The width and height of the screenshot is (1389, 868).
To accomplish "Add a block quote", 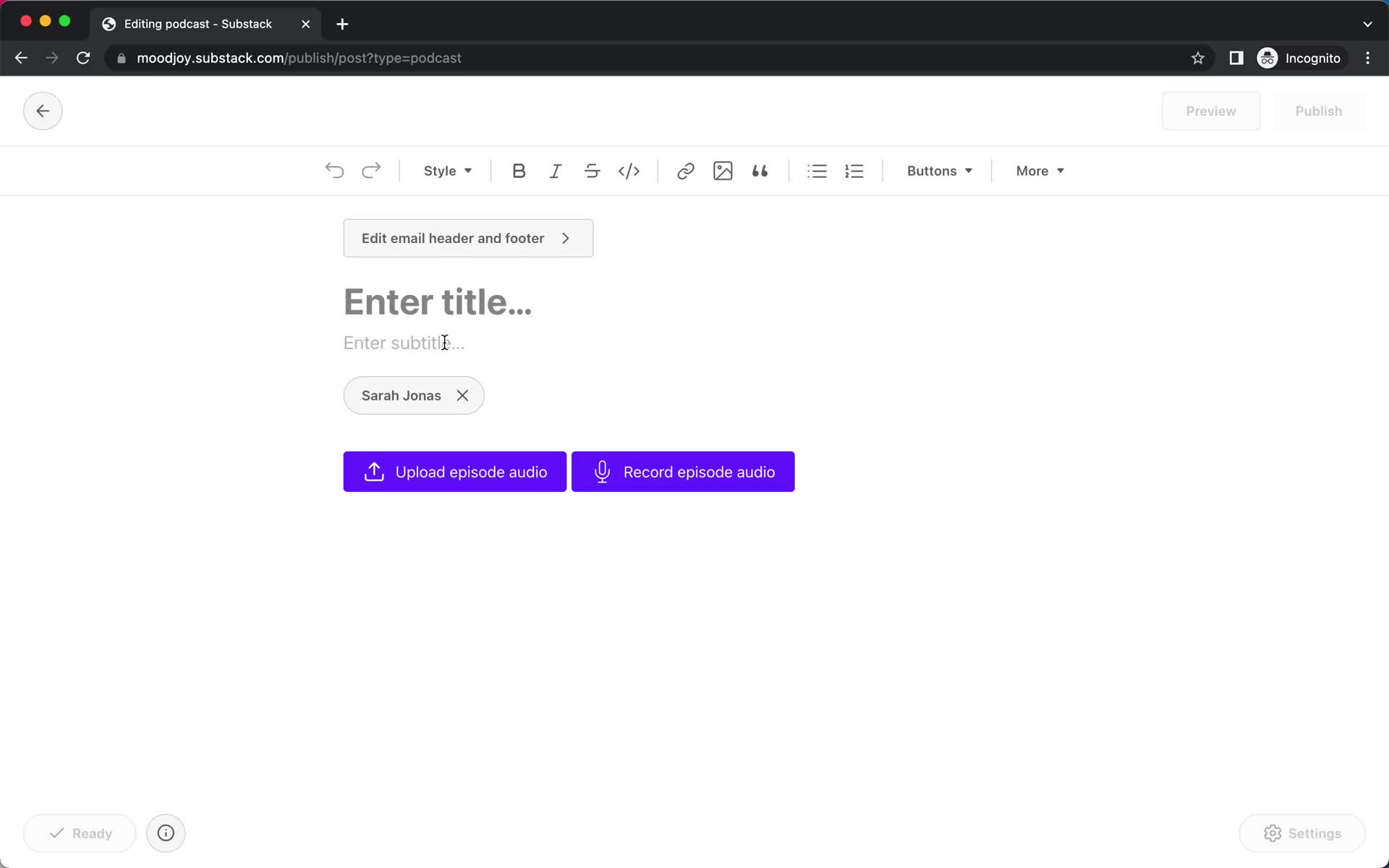I will click(760, 171).
